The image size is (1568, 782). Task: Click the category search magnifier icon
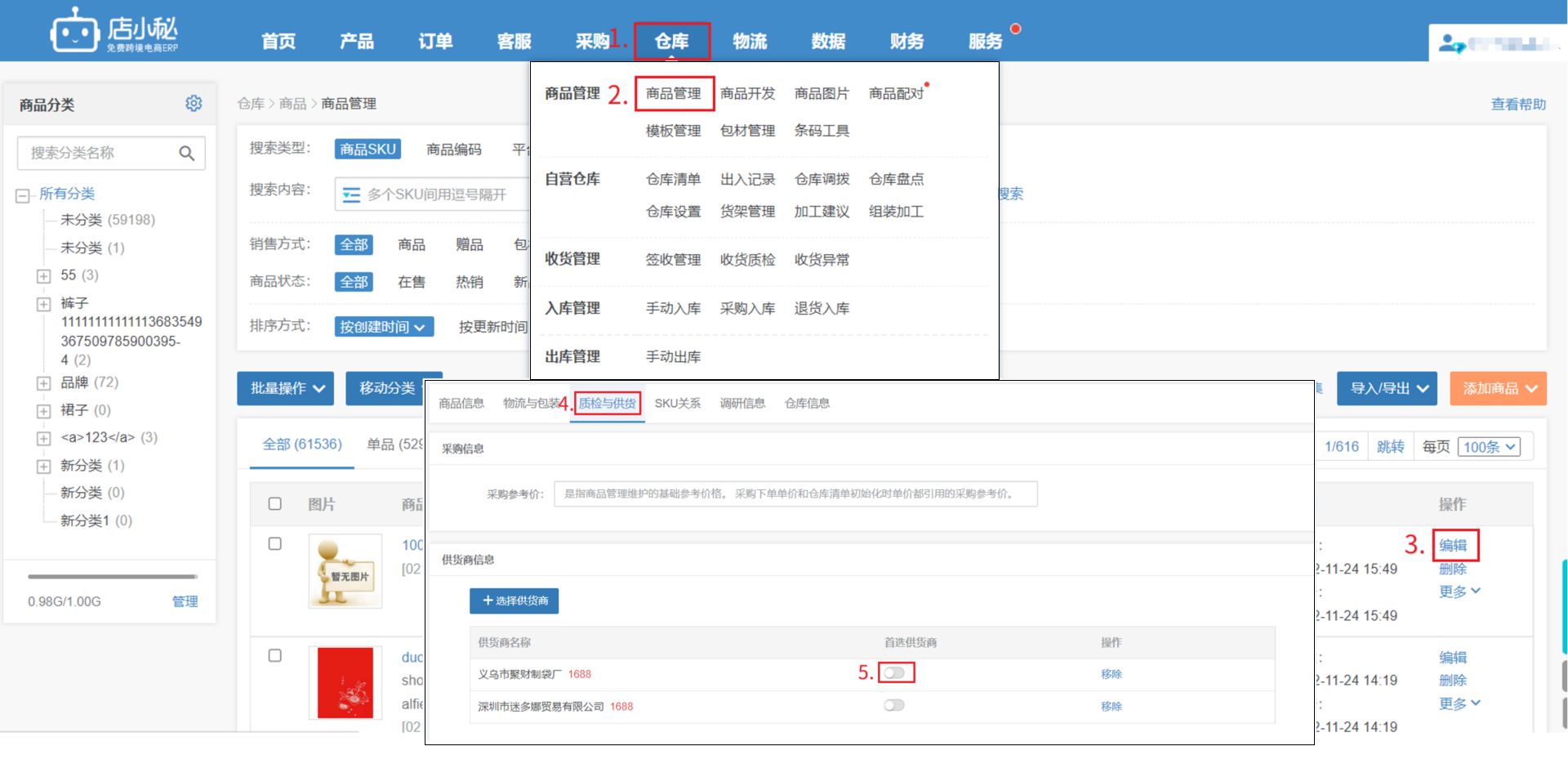[186, 153]
